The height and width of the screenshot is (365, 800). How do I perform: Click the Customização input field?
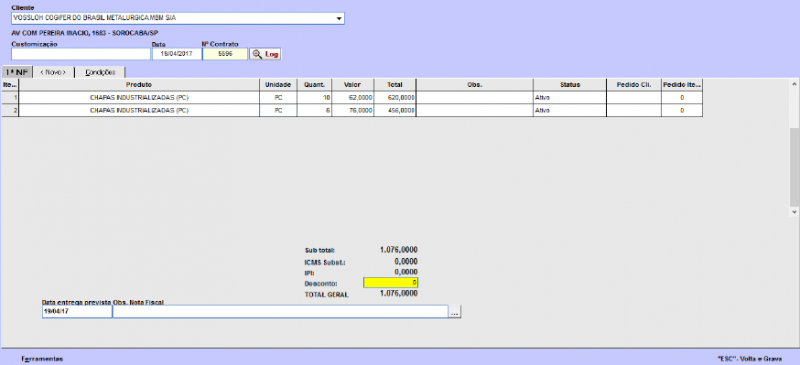pyautogui.click(x=81, y=54)
